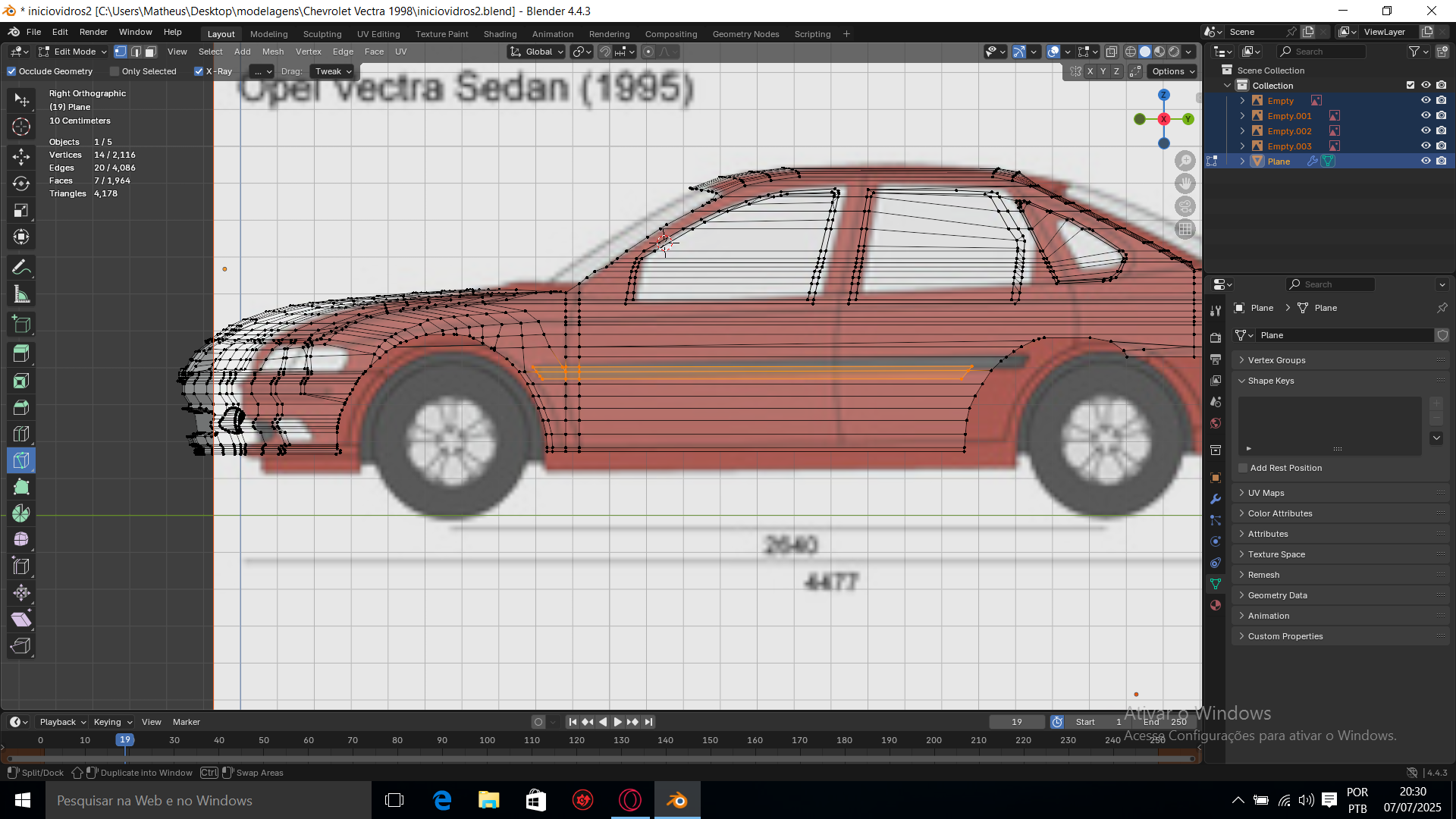The height and width of the screenshot is (819, 1456).
Task: Activate the Extrude Region tool
Action: [x=21, y=353]
